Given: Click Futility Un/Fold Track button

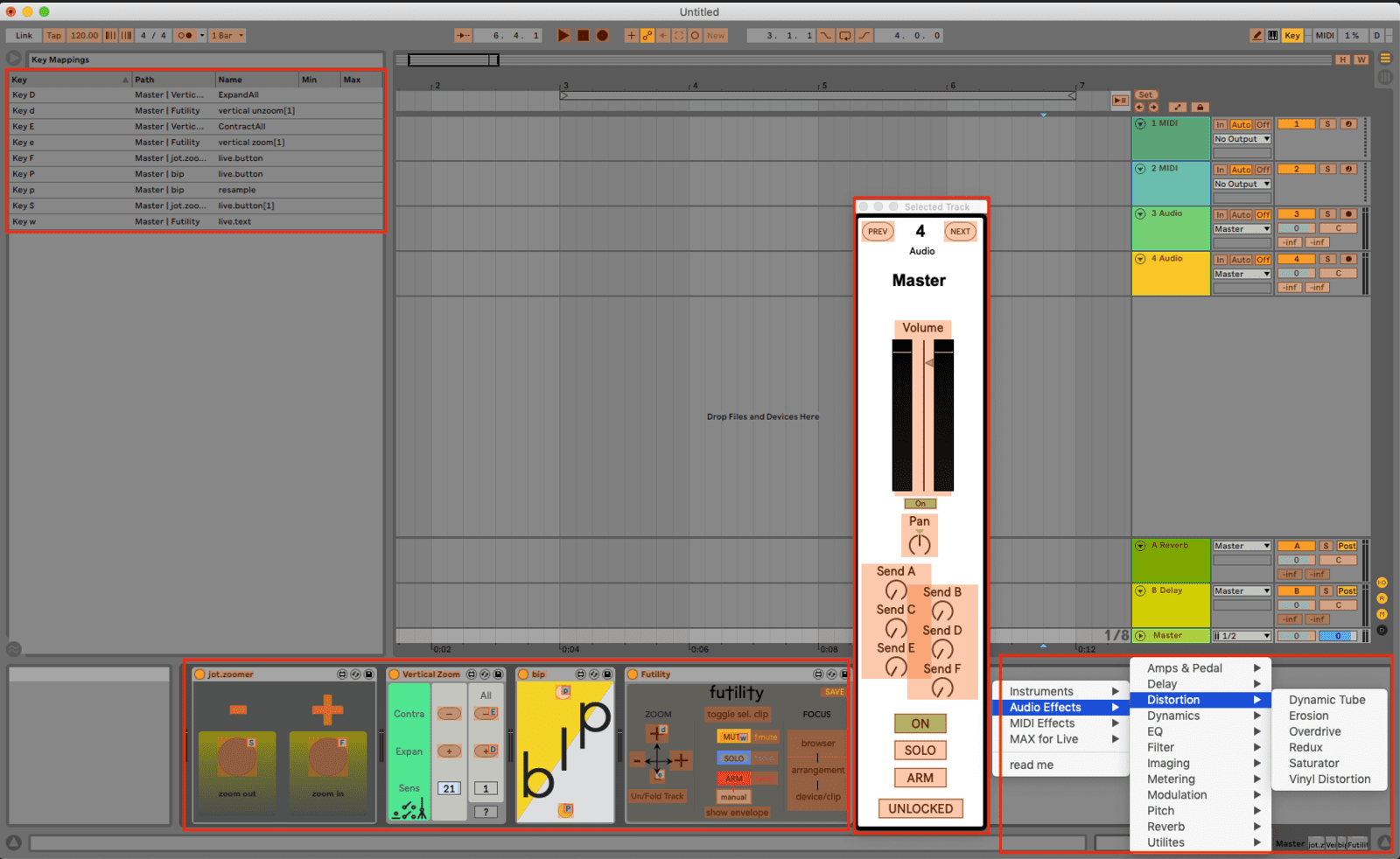Looking at the screenshot, I should (657, 796).
